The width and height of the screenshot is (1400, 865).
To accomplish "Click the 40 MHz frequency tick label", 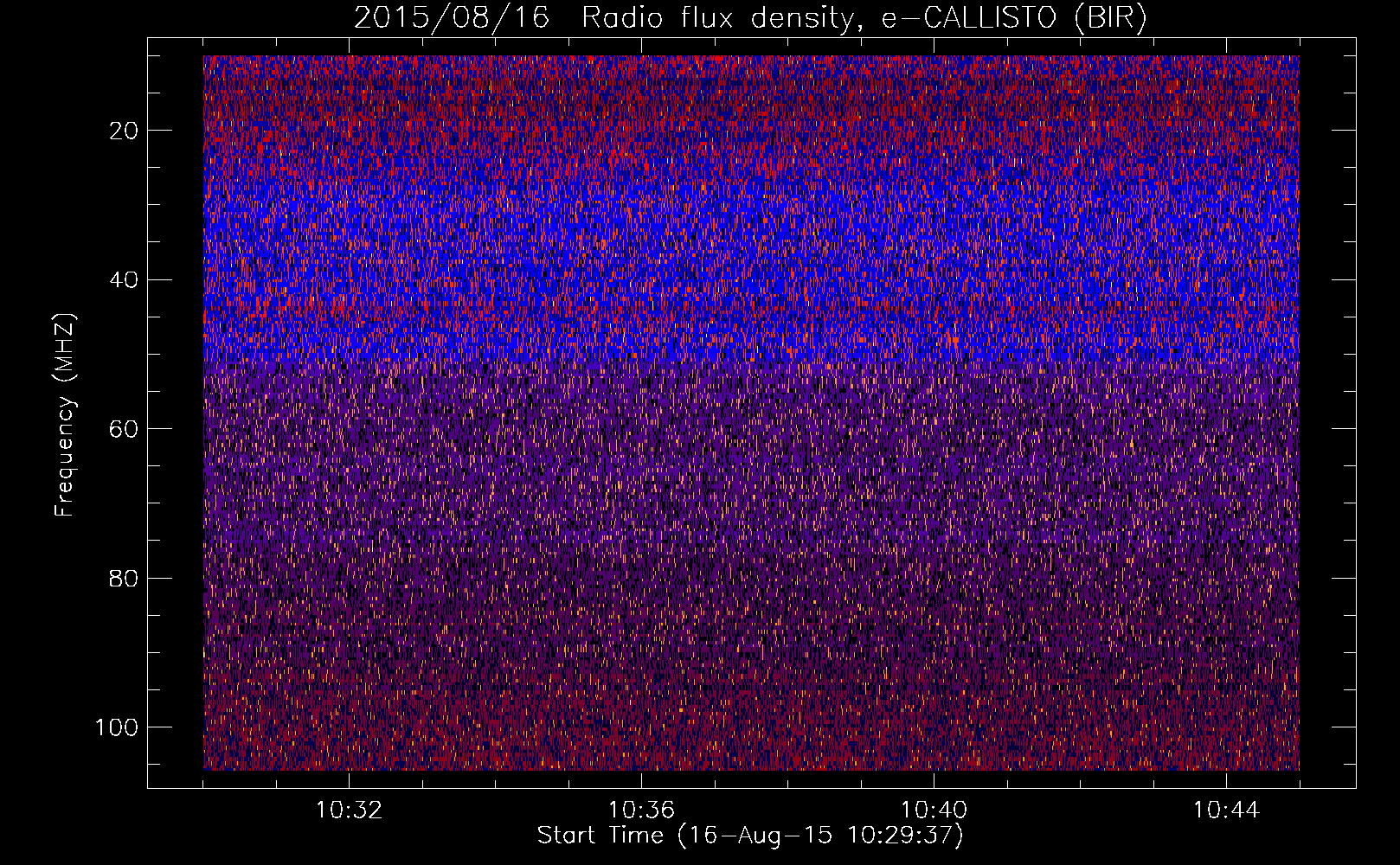I will (x=125, y=280).
